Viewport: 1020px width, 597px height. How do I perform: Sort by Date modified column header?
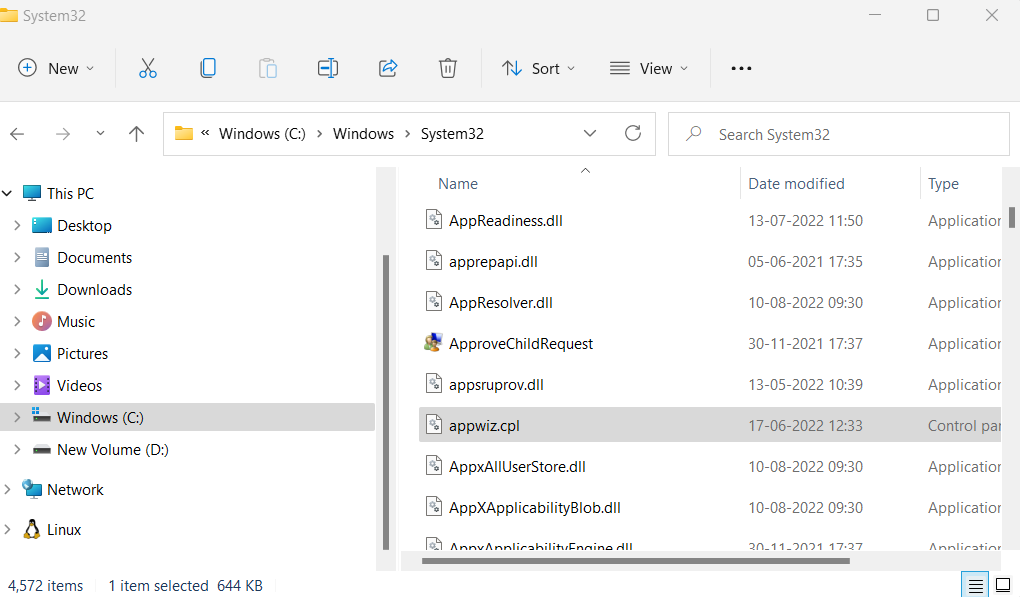pos(796,184)
